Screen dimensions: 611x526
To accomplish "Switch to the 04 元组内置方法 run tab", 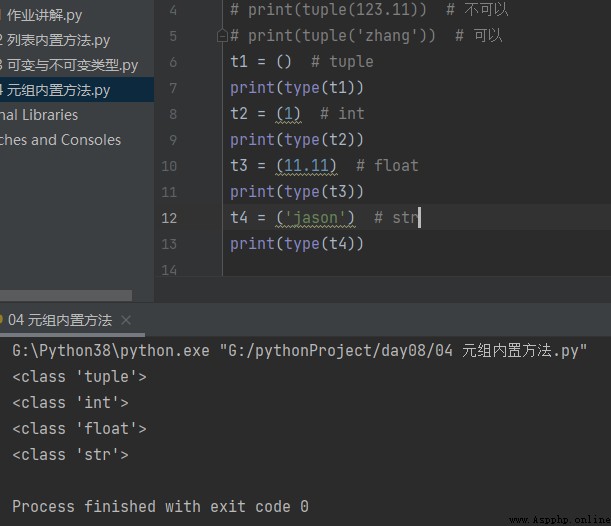I will pyautogui.click(x=60, y=320).
